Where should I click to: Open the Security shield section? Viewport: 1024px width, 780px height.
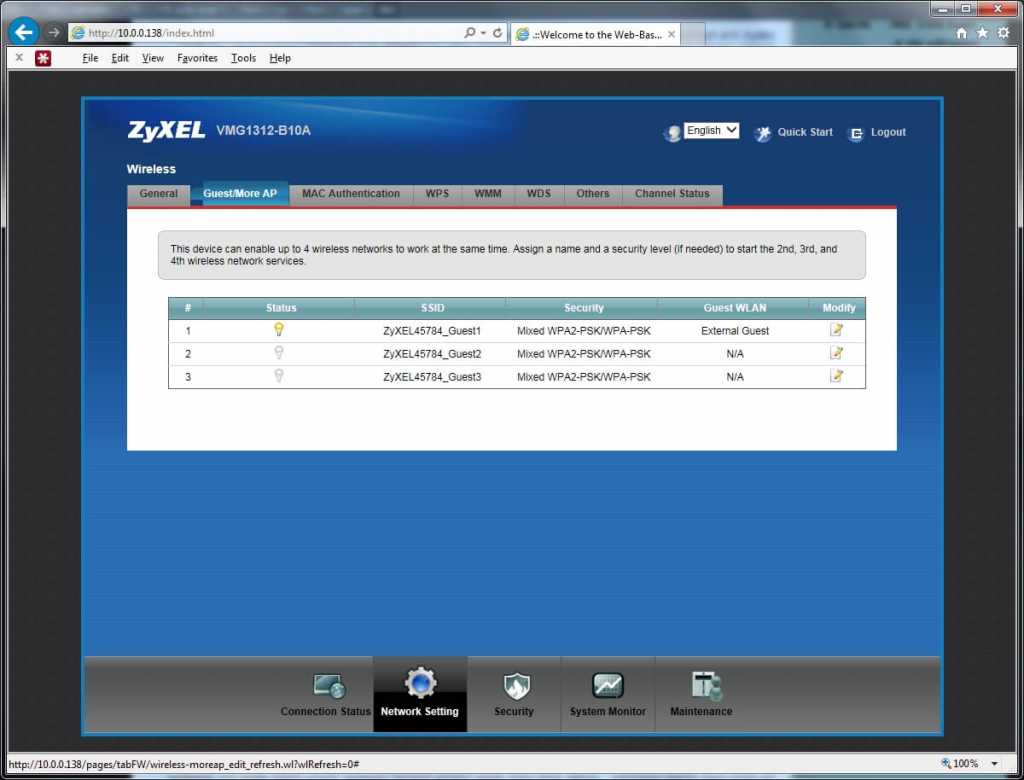point(514,695)
